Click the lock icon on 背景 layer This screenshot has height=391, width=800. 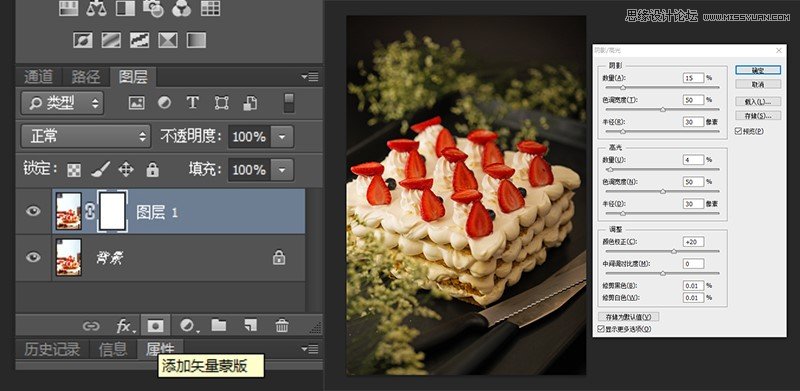point(279,257)
